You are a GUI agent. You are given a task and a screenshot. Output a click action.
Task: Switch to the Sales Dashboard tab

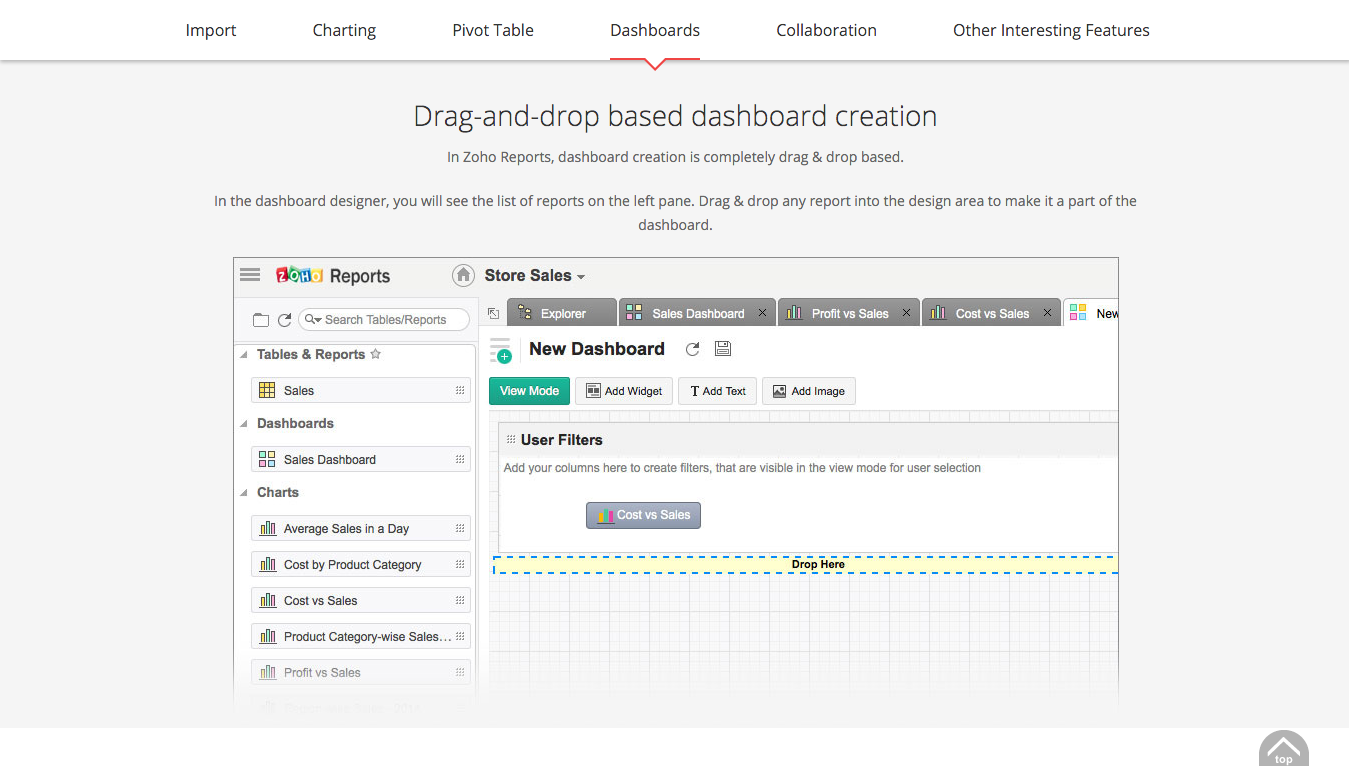point(697,313)
